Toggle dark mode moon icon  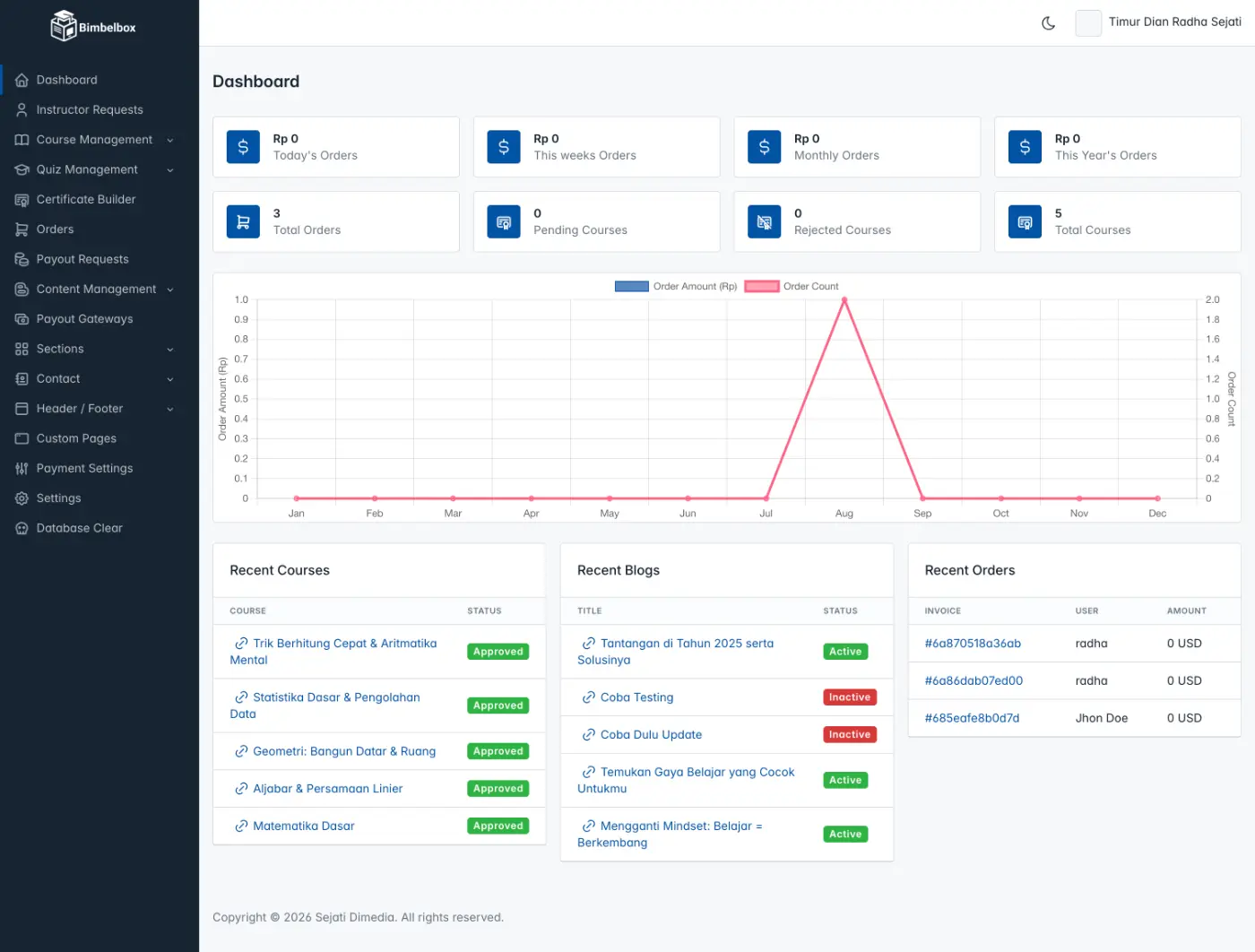[x=1048, y=23]
